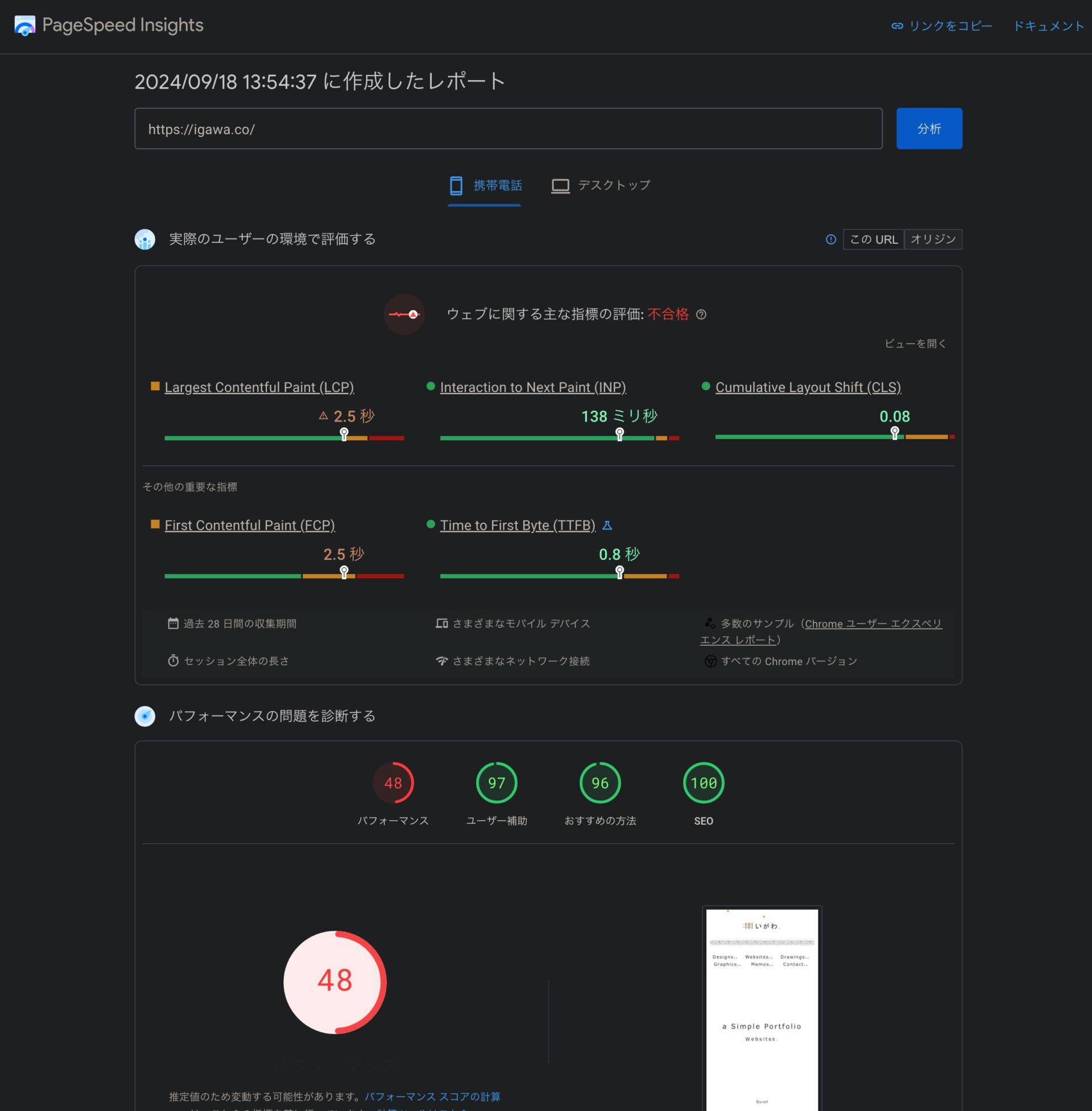Click the LCP warning triangle icon
The image size is (1092, 1111).
(x=323, y=416)
